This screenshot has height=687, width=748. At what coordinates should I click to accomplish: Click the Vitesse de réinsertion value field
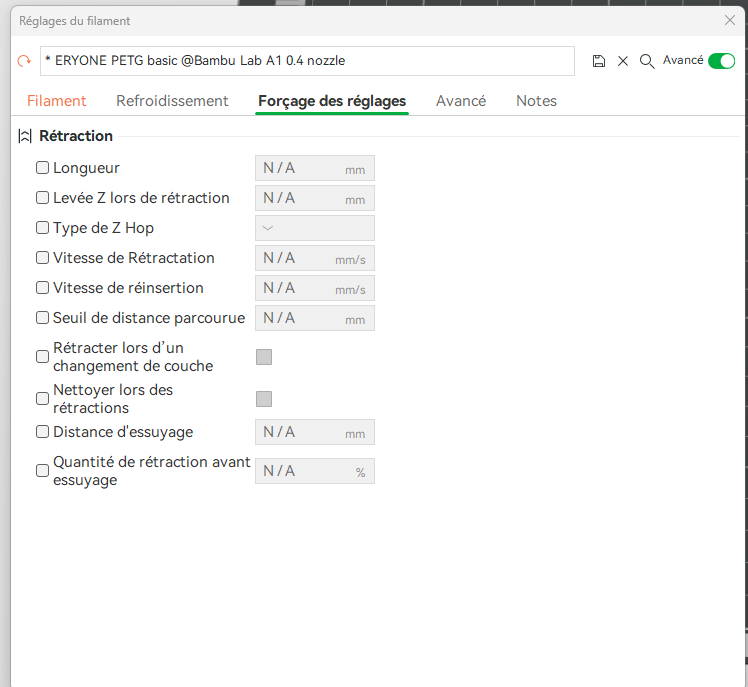tap(315, 288)
